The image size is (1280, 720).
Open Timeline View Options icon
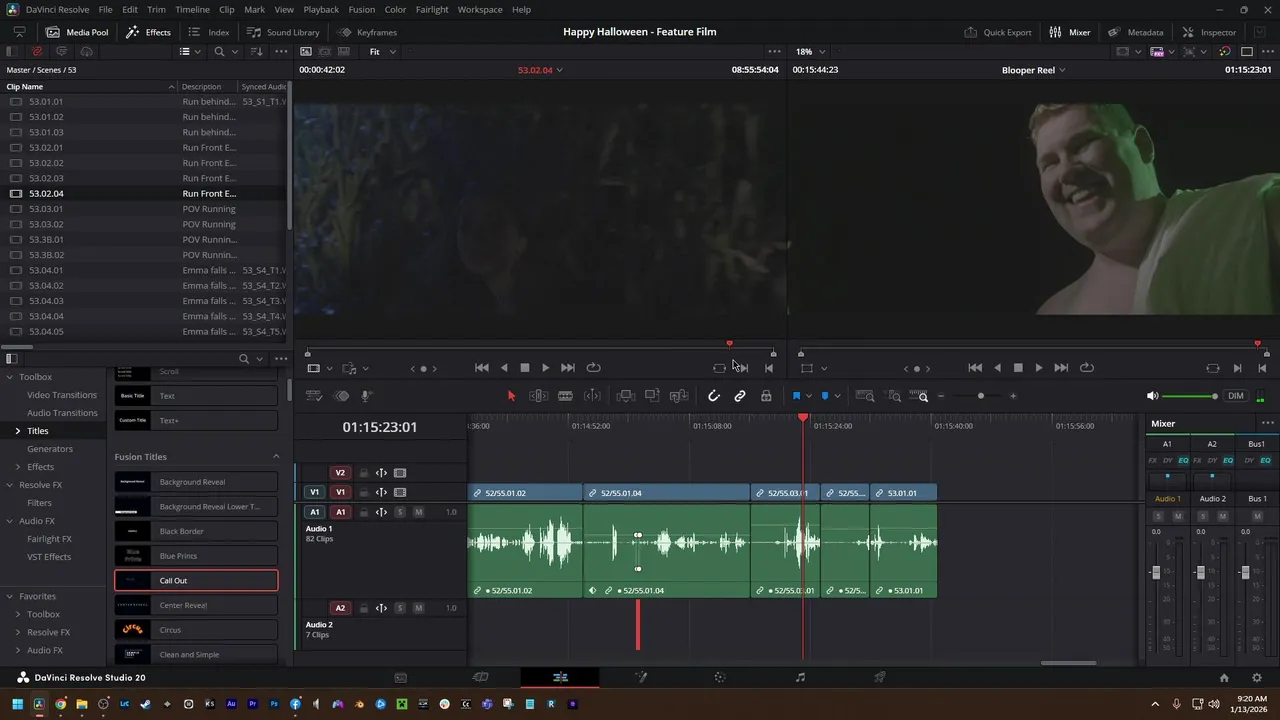(x=313, y=396)
